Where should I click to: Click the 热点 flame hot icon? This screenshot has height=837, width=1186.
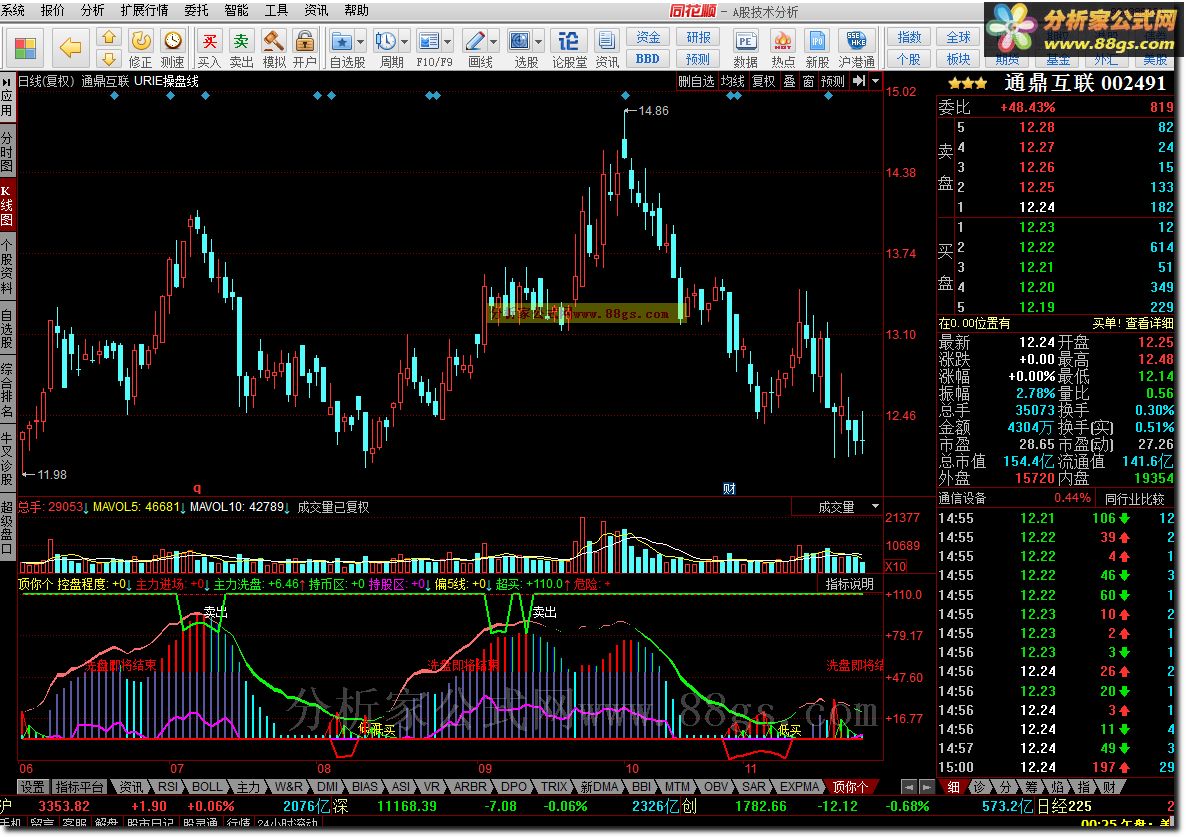point(783,41)
